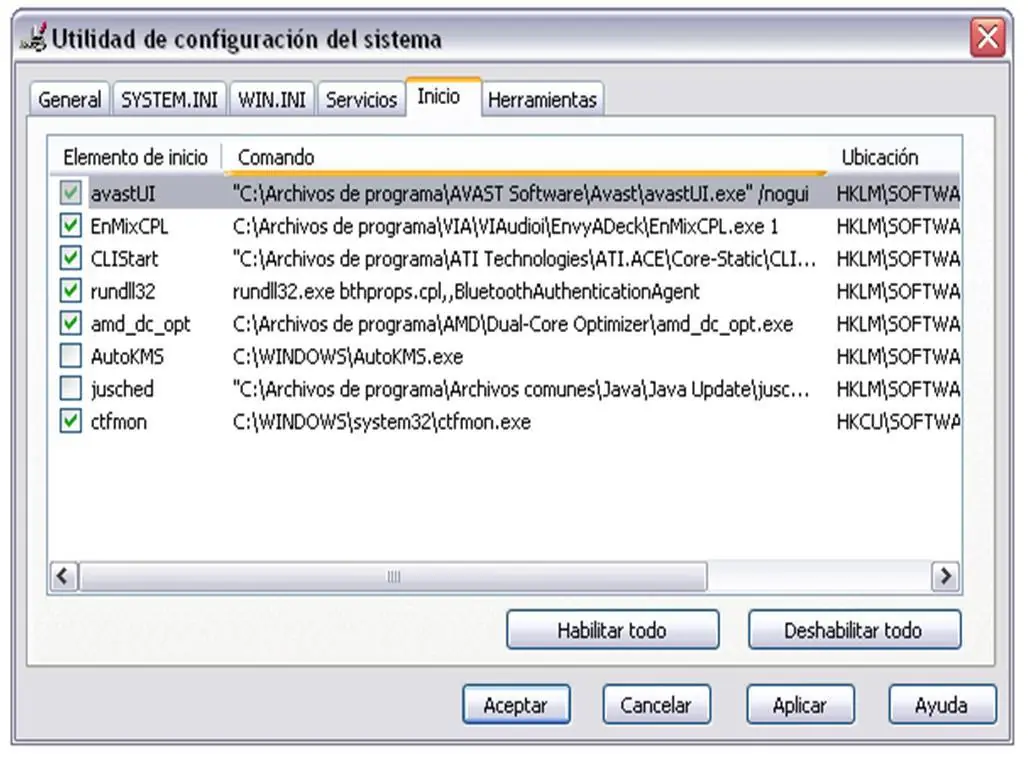Viewport: 1028px width, 766px height.
Task: Click the left arrow of horizontal scrollbar
Action: click(x=64, y=576)
